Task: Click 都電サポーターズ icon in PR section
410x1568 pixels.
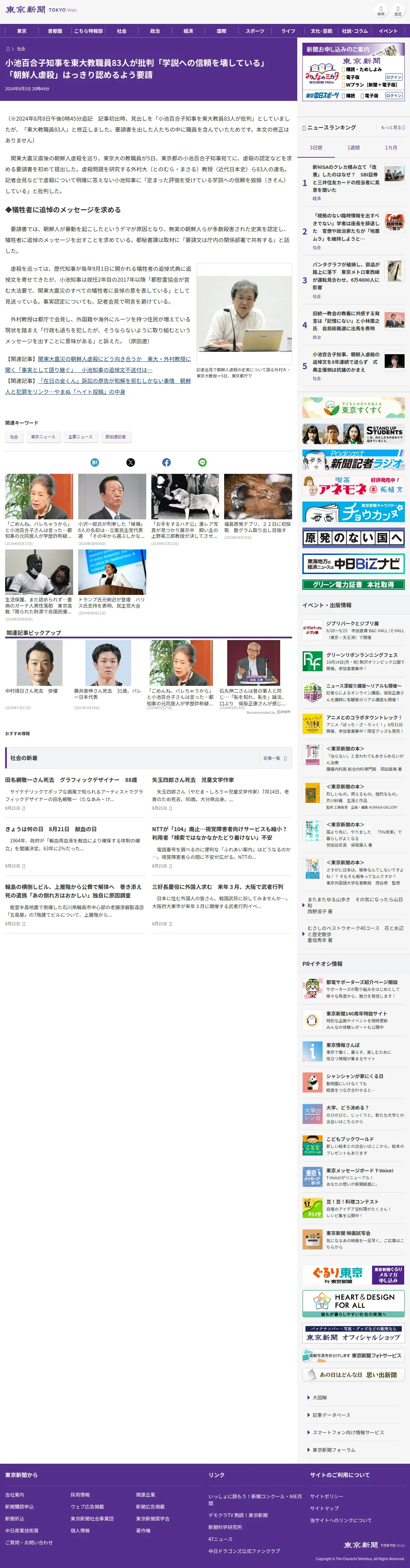Action: (312, 988)
